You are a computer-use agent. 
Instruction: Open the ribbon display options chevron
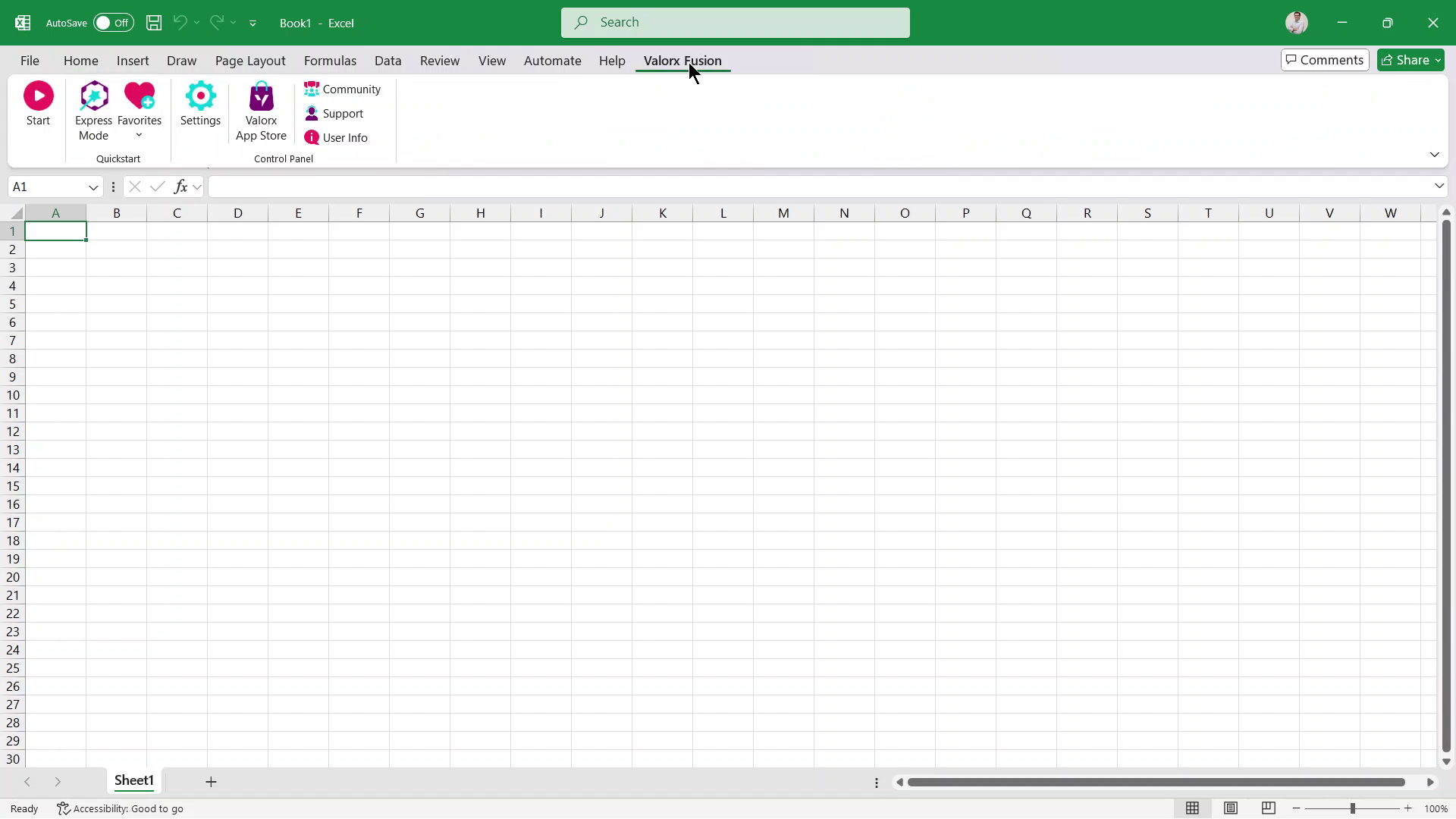pos(1435,155)
